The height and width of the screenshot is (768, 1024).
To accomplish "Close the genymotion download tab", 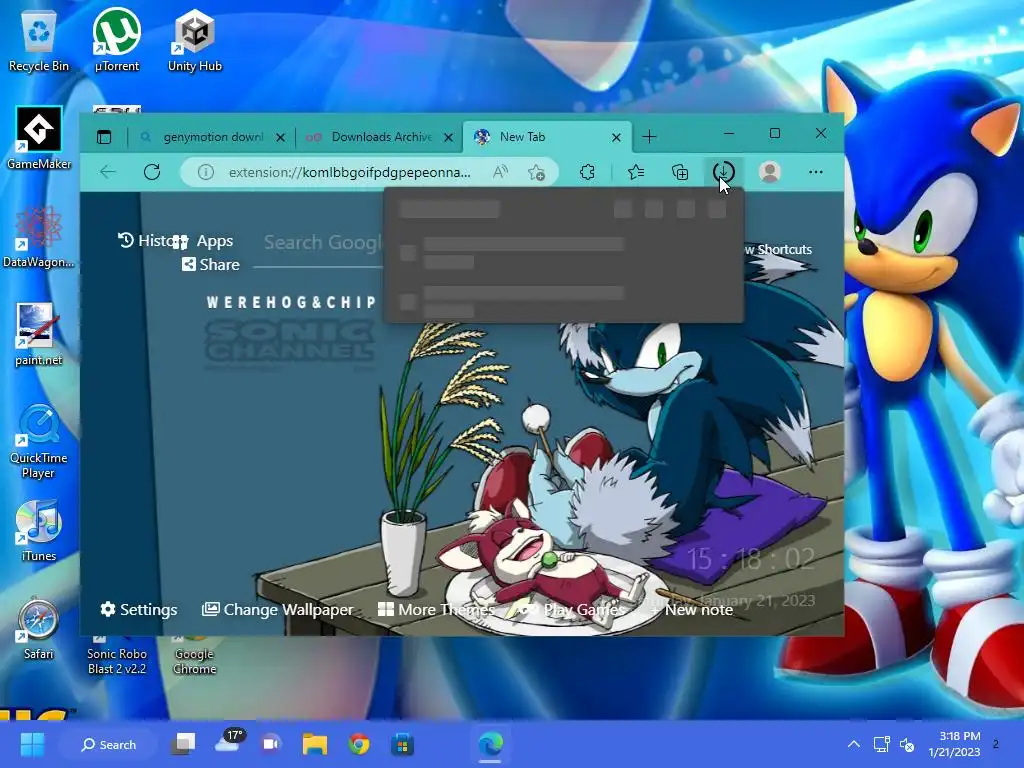I will (x=280, y=137).
